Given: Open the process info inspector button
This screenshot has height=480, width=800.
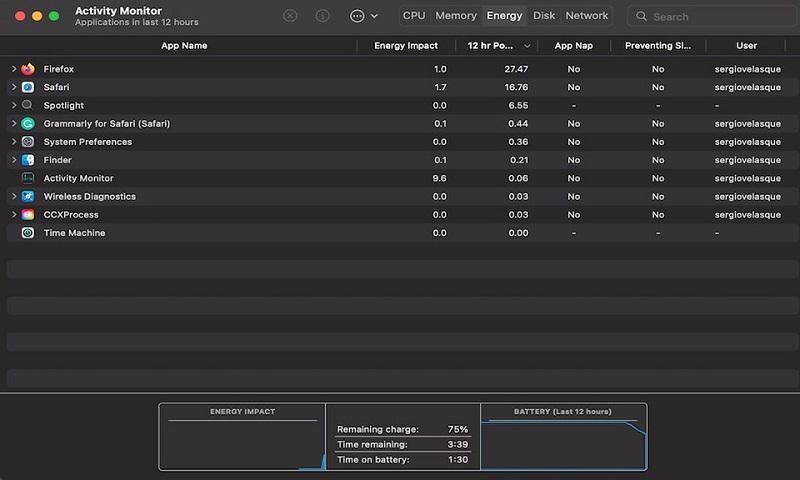Looking at the screenshot, I should 322,16.
